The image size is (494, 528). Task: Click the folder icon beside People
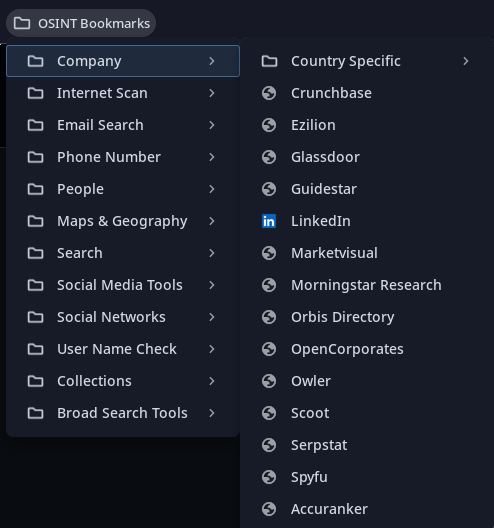click(35, 189)
